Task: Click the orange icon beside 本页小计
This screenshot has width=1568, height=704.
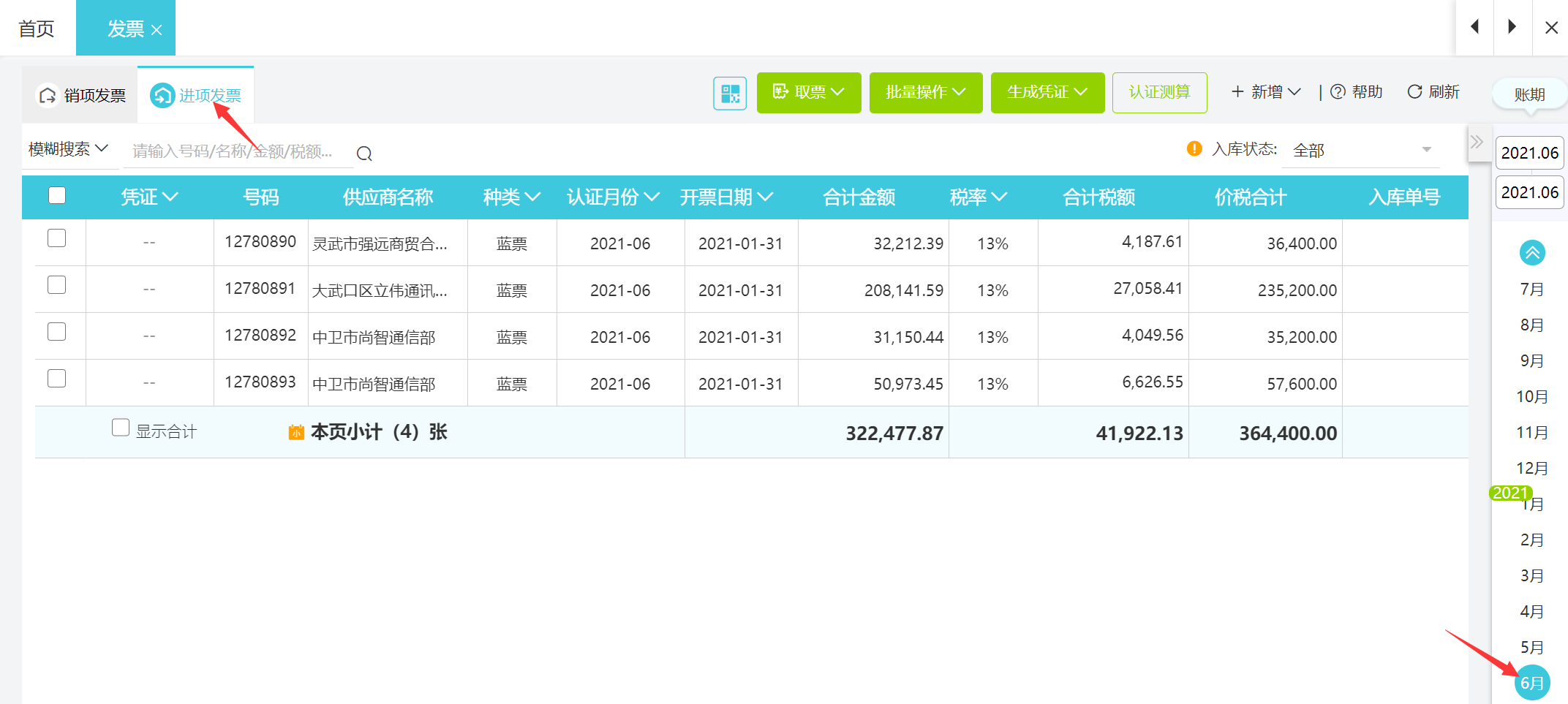Action: (296, 432)
